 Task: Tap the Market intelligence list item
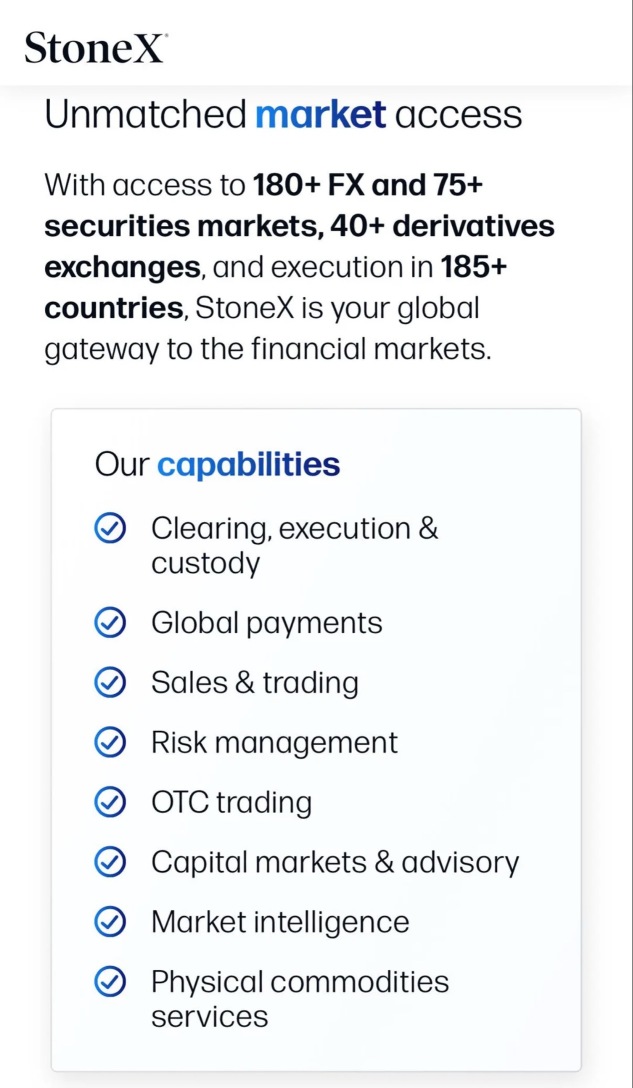pos(280,922)
